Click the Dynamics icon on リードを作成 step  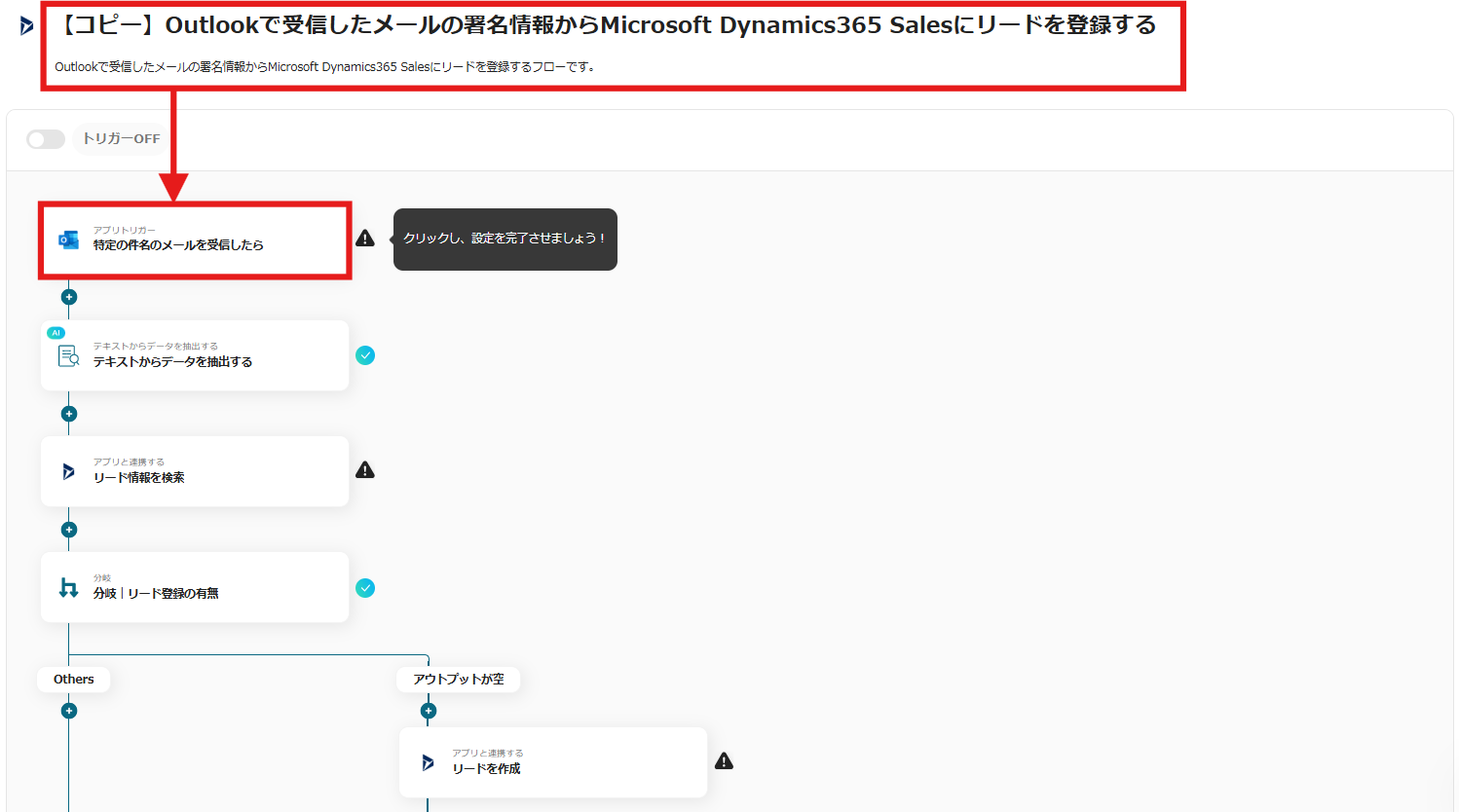(x=428, y=762)
